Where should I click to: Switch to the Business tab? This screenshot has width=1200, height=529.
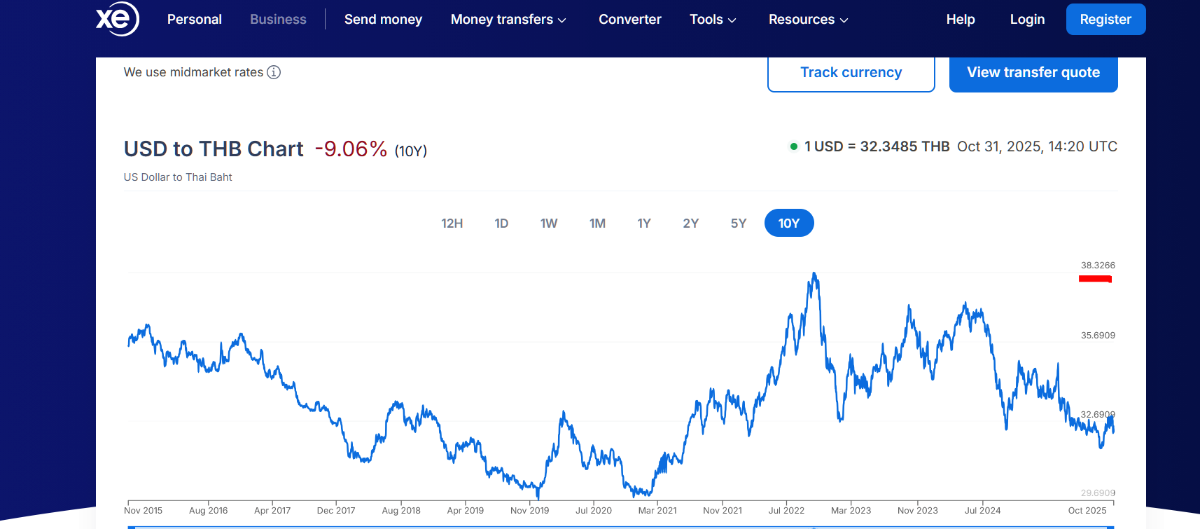tap(278, 19)
